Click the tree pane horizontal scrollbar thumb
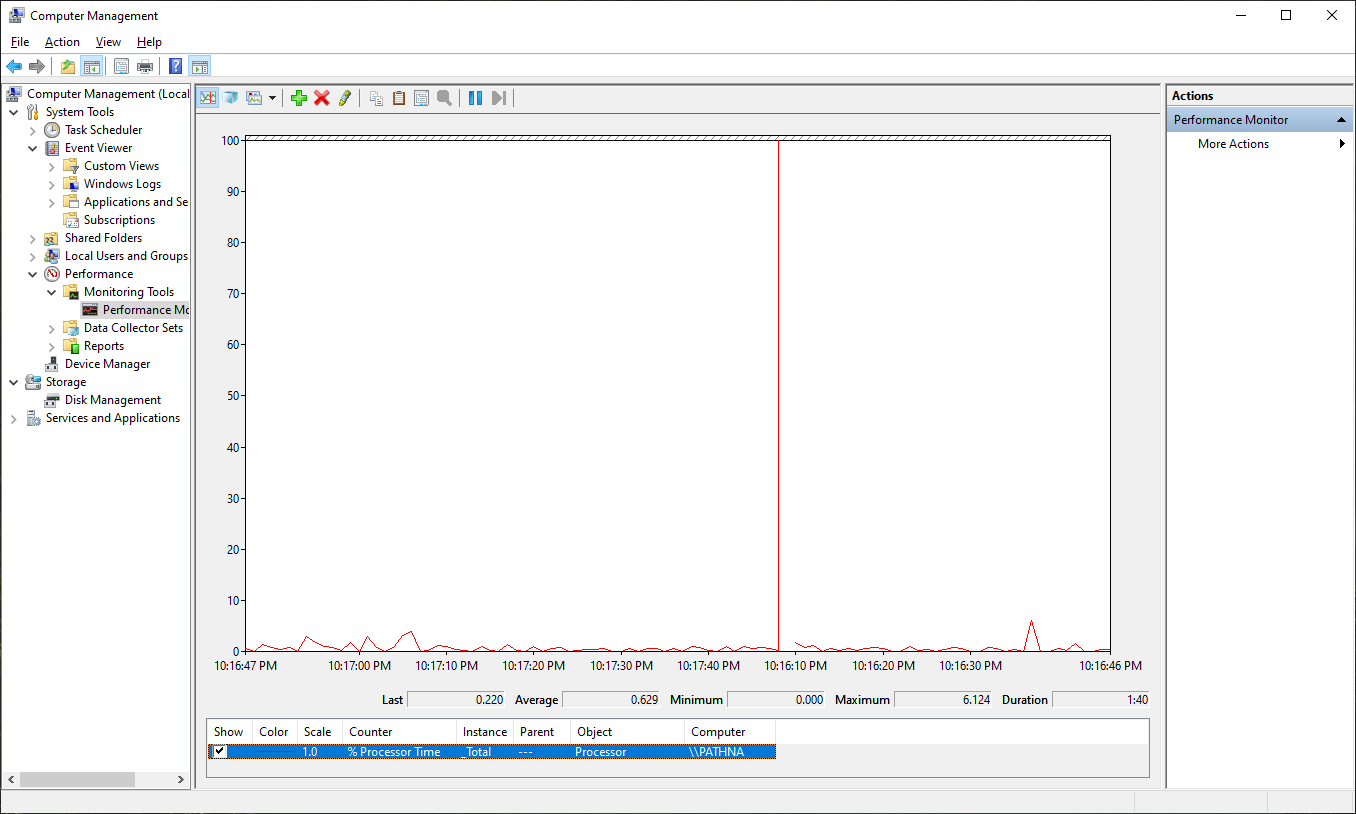This screenshot has height=814, width=1356. tap(77, 779)
